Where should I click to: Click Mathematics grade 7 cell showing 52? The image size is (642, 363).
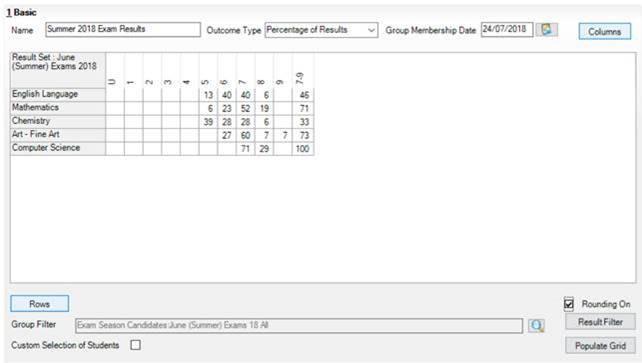[x=246, y=108]
